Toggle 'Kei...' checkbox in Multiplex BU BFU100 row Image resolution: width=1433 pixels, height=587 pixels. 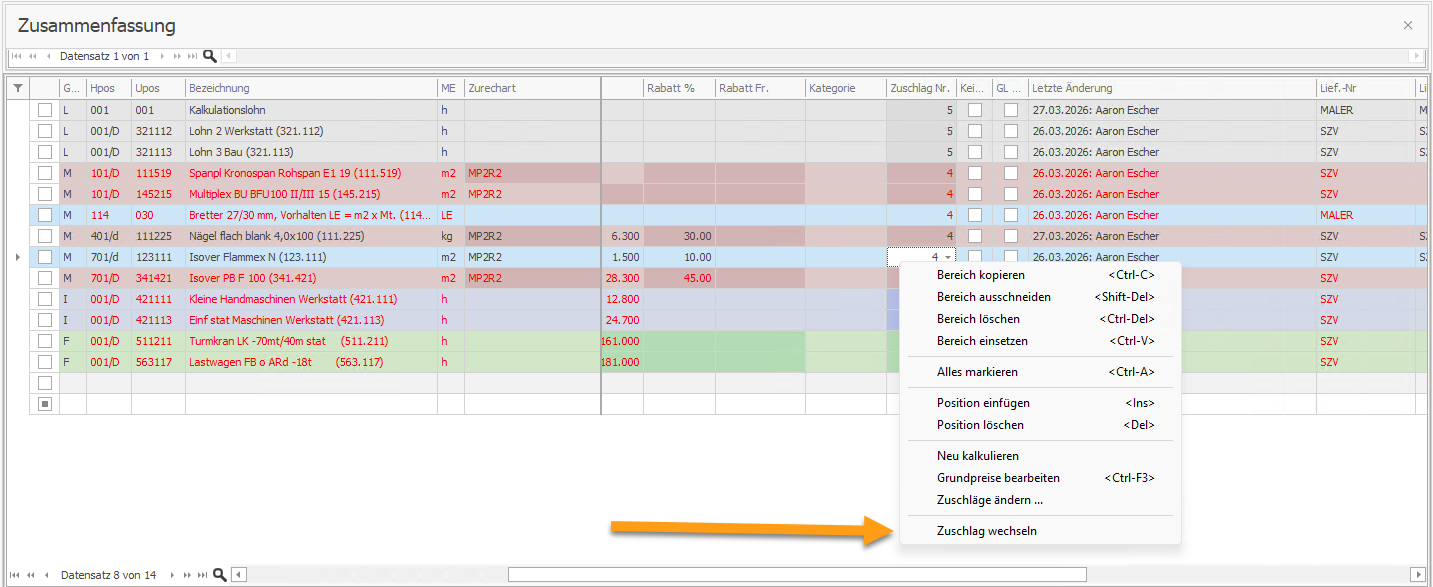tap(974, 194)
